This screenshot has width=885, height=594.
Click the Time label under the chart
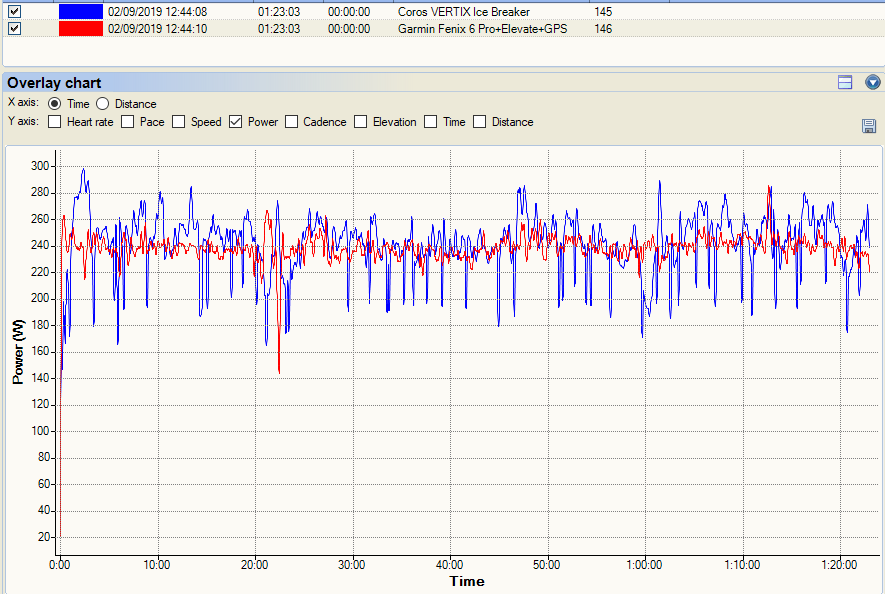click(x=467, y=581)
